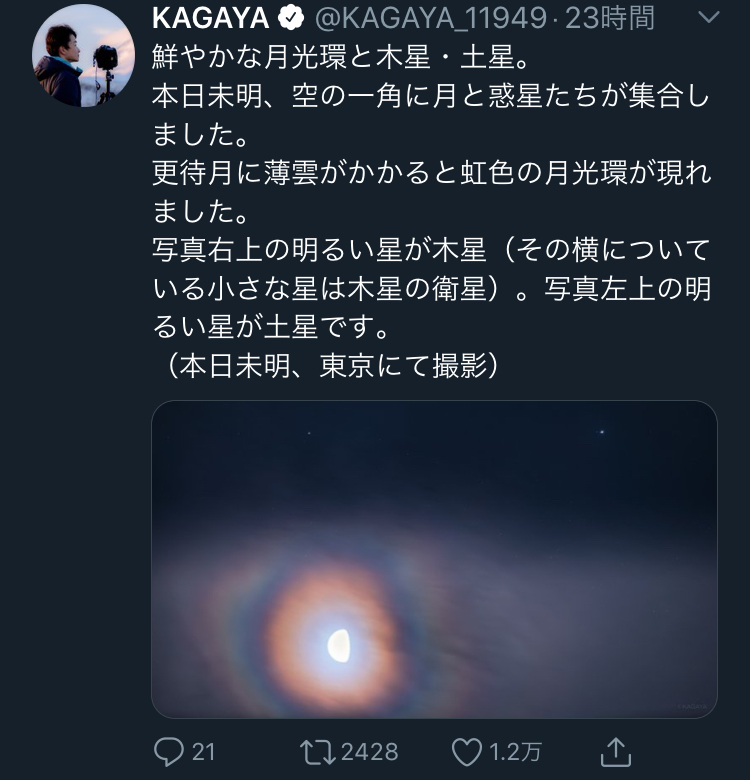The height and width of the screenshot is (780, 750).
Task: Click the Jupiter star at photo's upper right
Action: click(602, 432)
